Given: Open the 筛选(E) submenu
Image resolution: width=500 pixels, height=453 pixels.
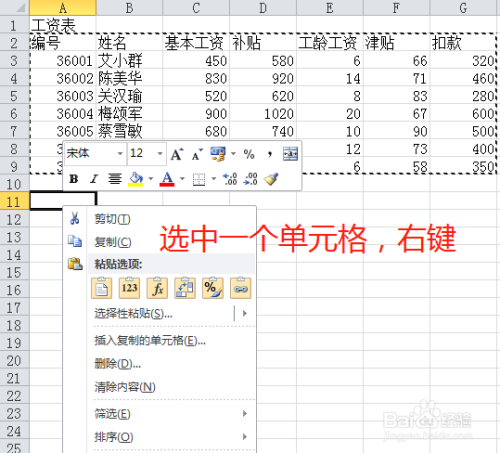Looking at the screenshot, I should click(x=160, y=414).
